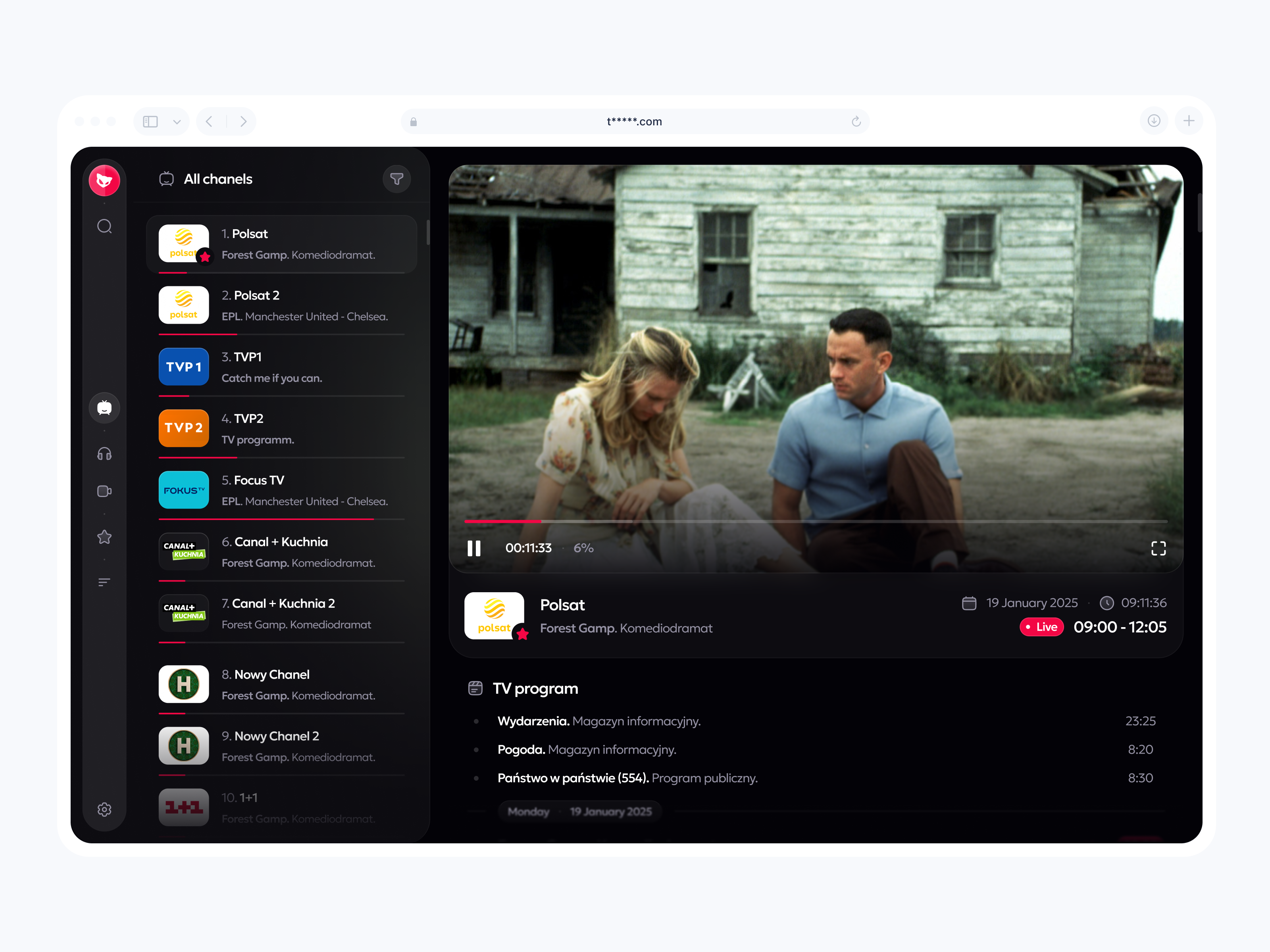Screen dimensions: 1270x952
Task: Switch to the TV channels tab
Action: tap(104, 407)
